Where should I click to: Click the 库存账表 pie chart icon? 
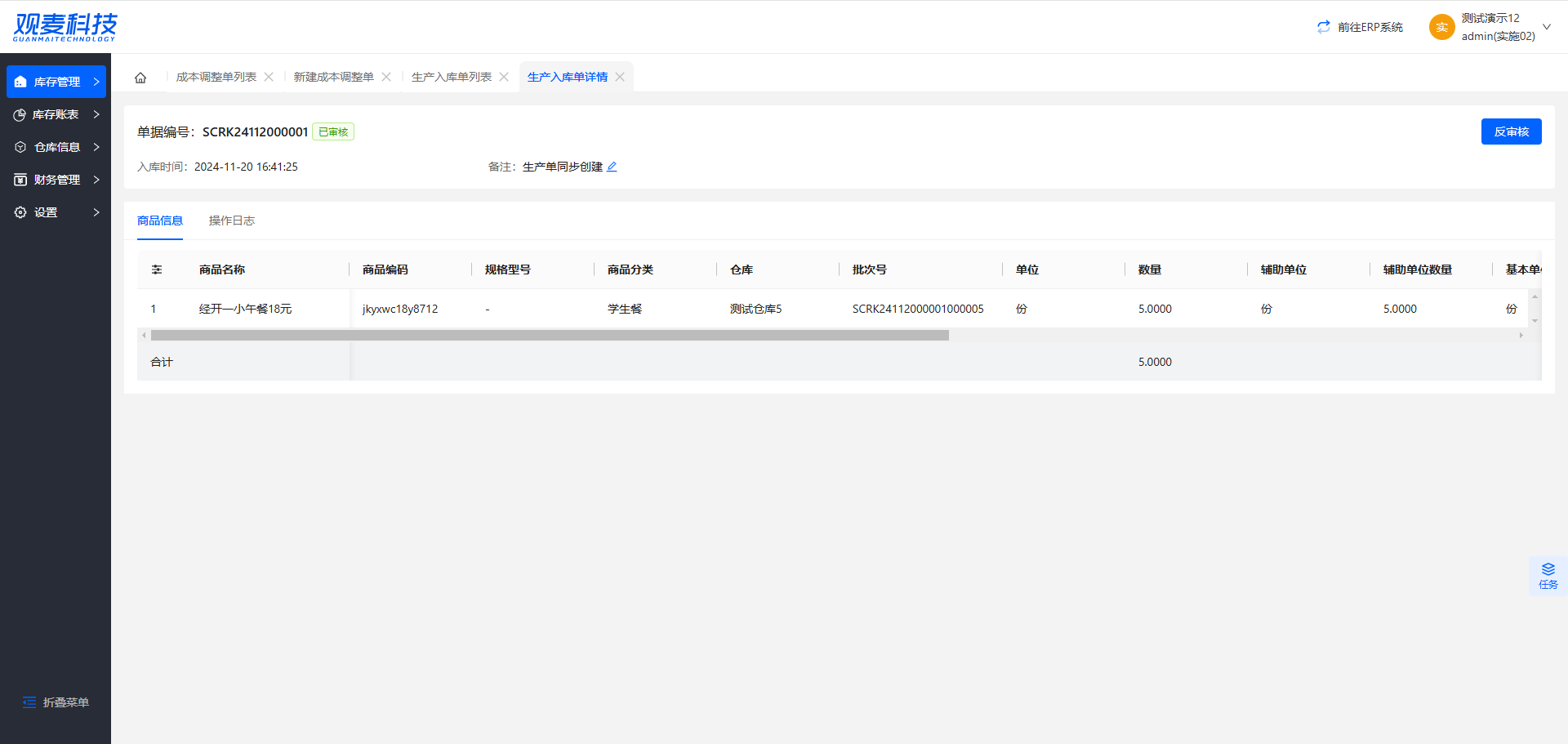click(x=20, y=114)
